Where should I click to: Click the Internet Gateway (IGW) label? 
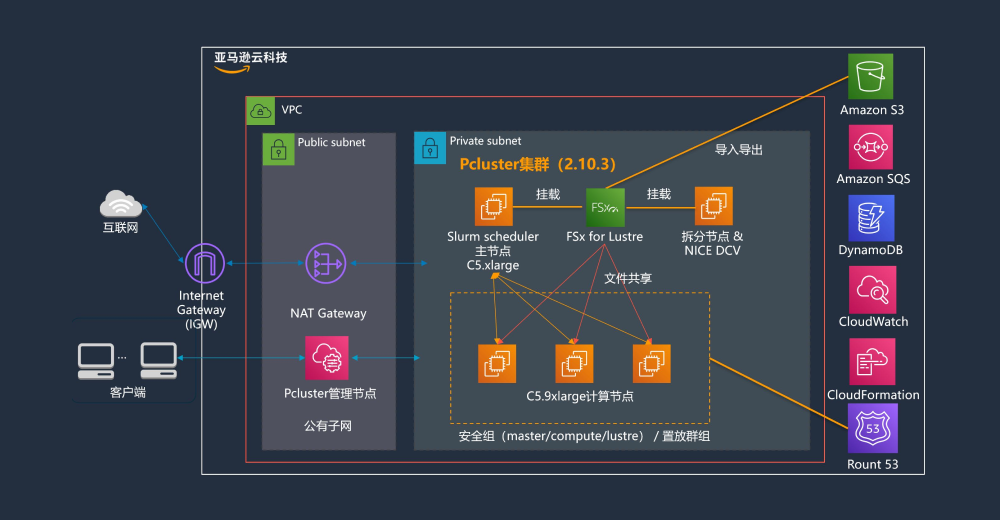pos(202,309)
